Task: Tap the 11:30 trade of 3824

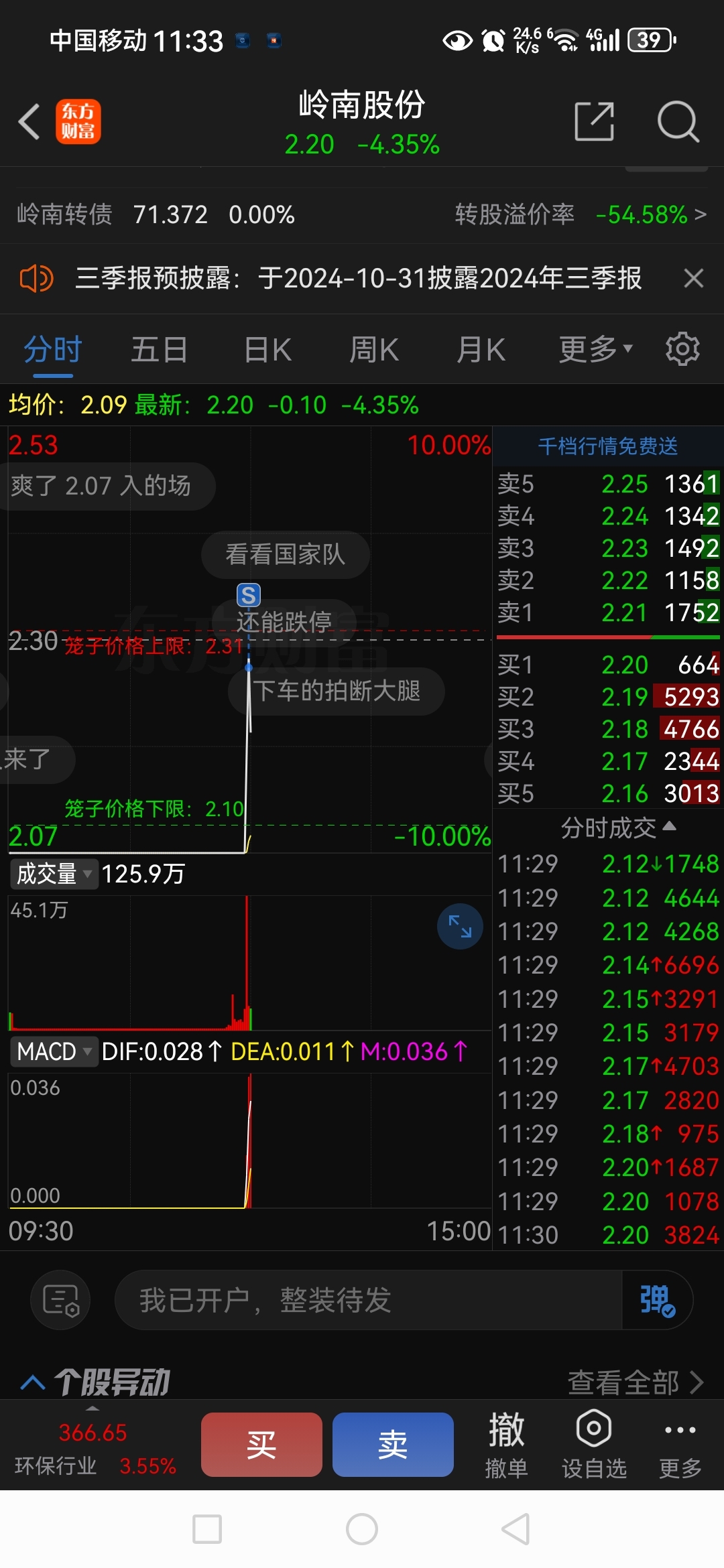Action: coord(608,1234)
